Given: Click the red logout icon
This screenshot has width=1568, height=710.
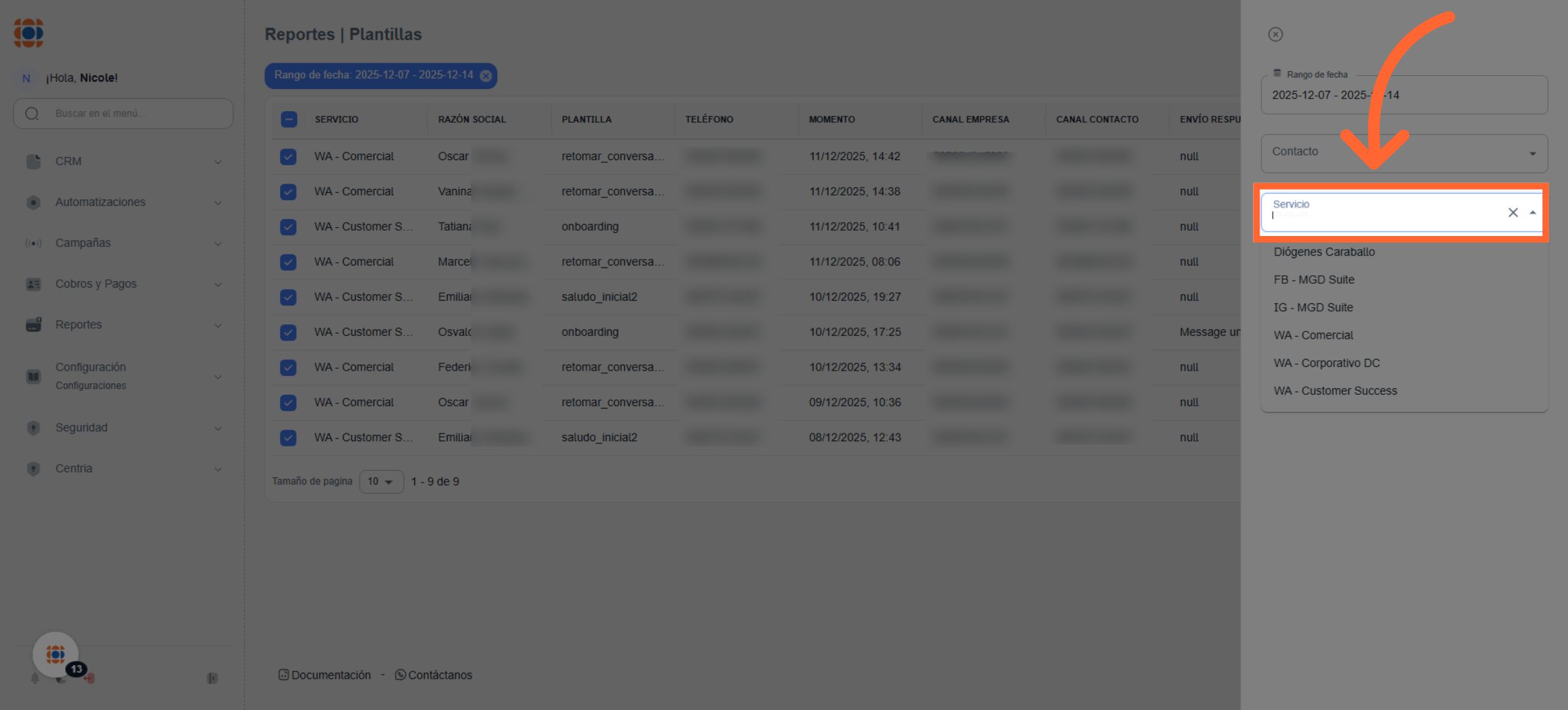Looking at the screenshot, I should coord(90,679).
